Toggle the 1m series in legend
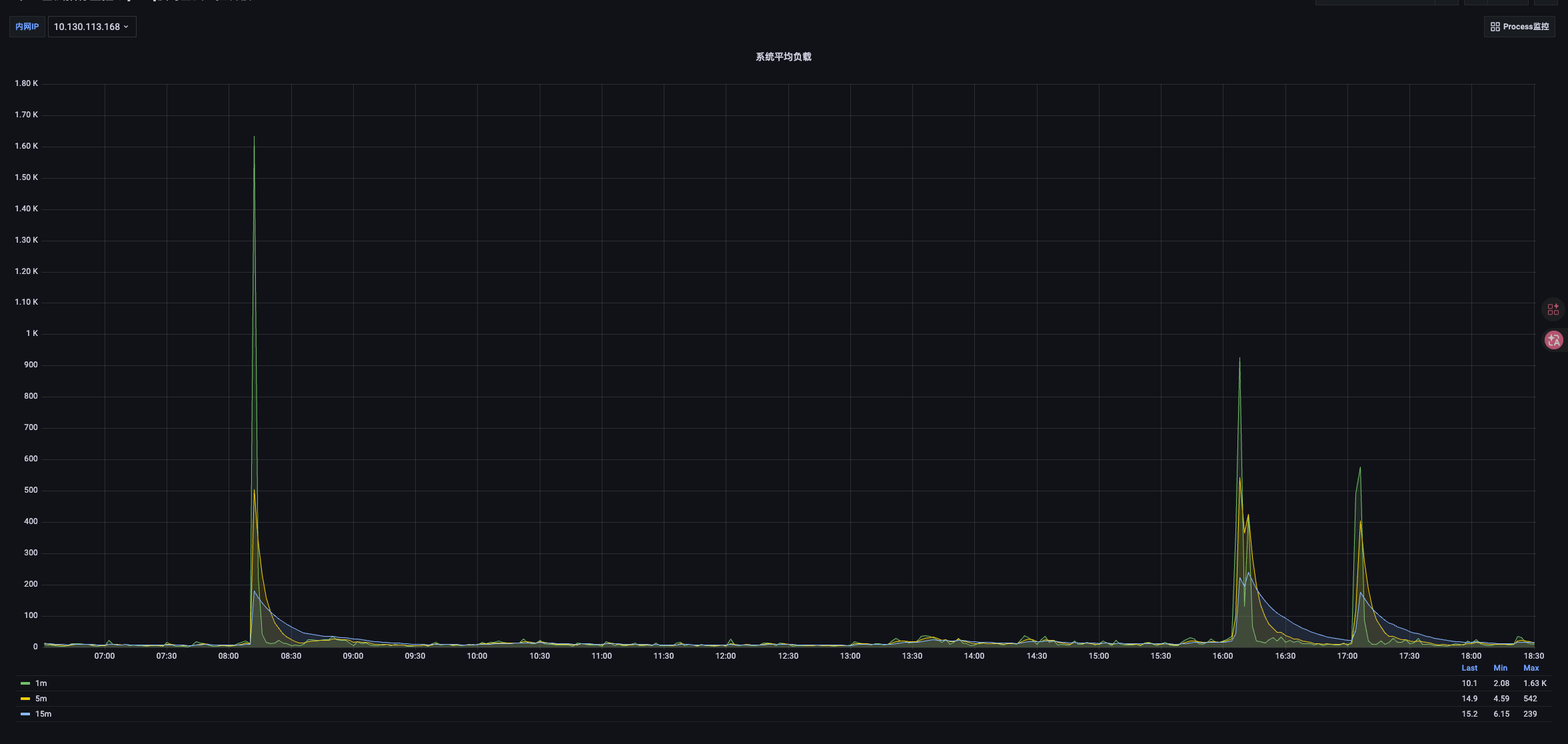 [41, 683]
